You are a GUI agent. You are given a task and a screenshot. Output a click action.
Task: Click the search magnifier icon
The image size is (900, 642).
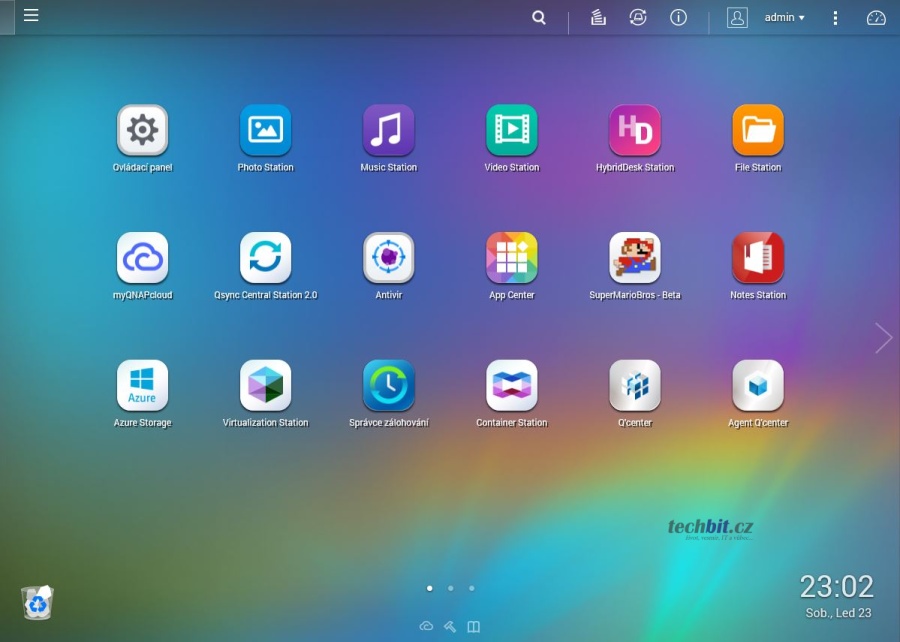[539, 18]
